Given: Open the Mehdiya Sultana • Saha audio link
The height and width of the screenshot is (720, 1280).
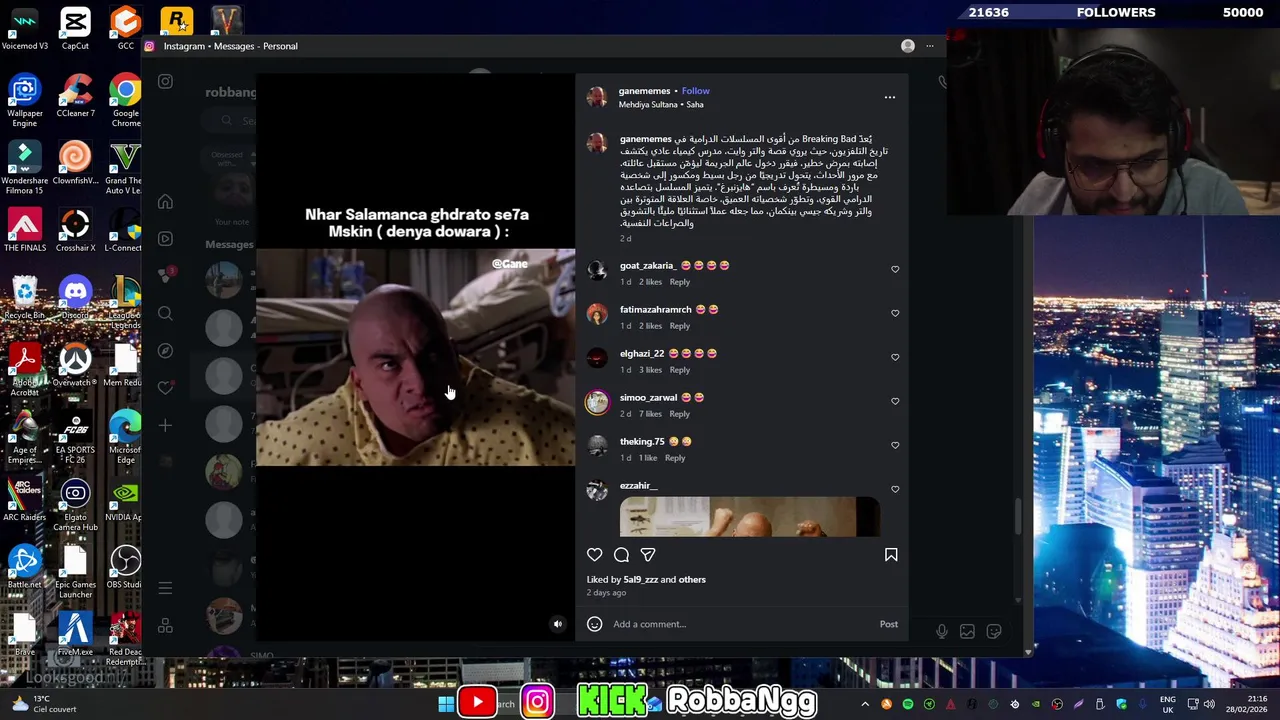Looking at the screenshot, I should [661, 105].
